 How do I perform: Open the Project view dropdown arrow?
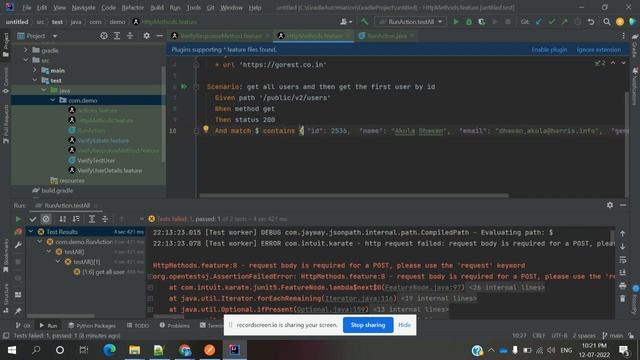[55, 36]
